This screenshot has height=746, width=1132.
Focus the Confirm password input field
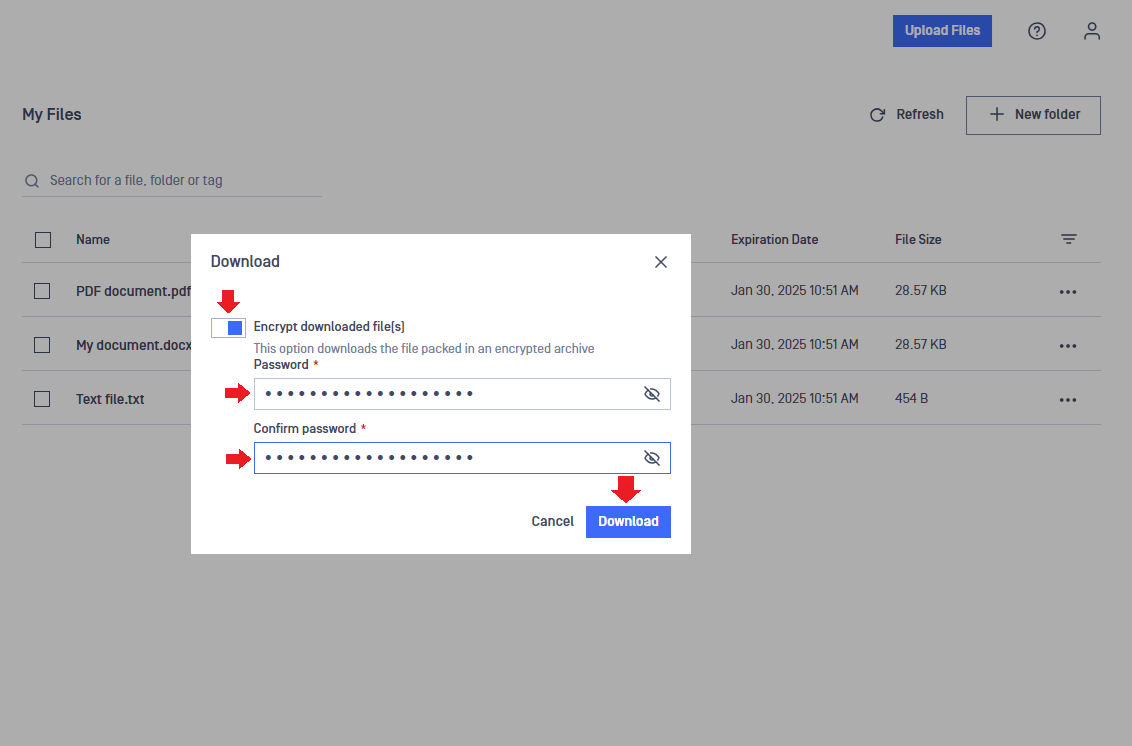click(462, 458)
